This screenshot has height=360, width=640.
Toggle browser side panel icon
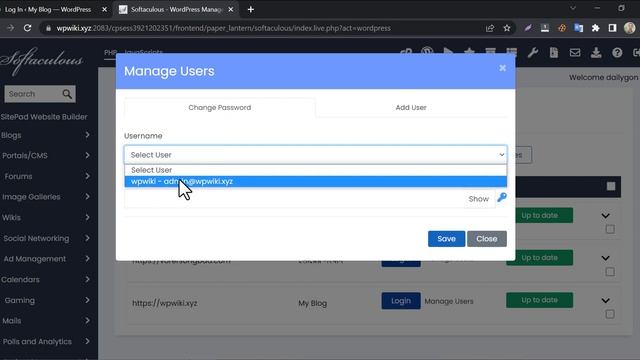click(x=612, y=28)
